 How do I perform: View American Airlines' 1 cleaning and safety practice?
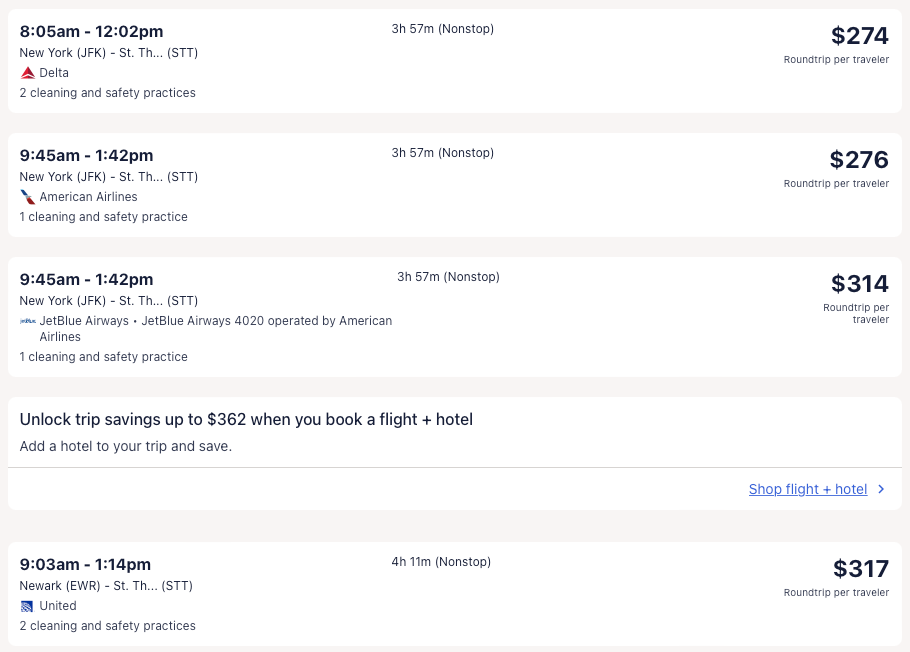103,217
